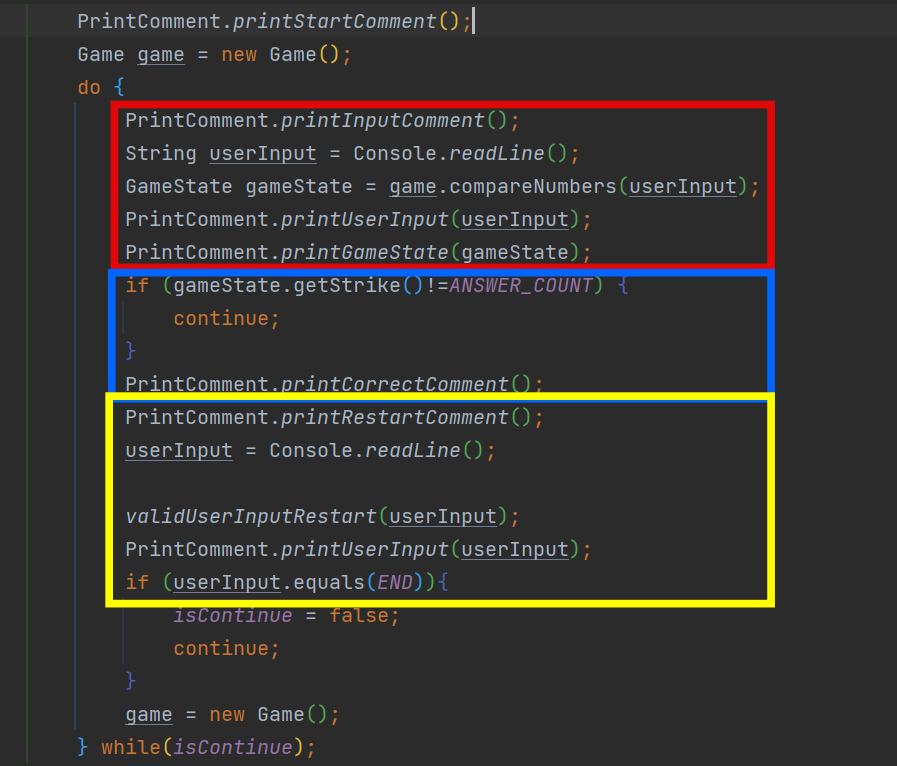Click ANSWER_COUNT constant
The height and width of the screenshot is (766, 897).
[x=521, y=285]
